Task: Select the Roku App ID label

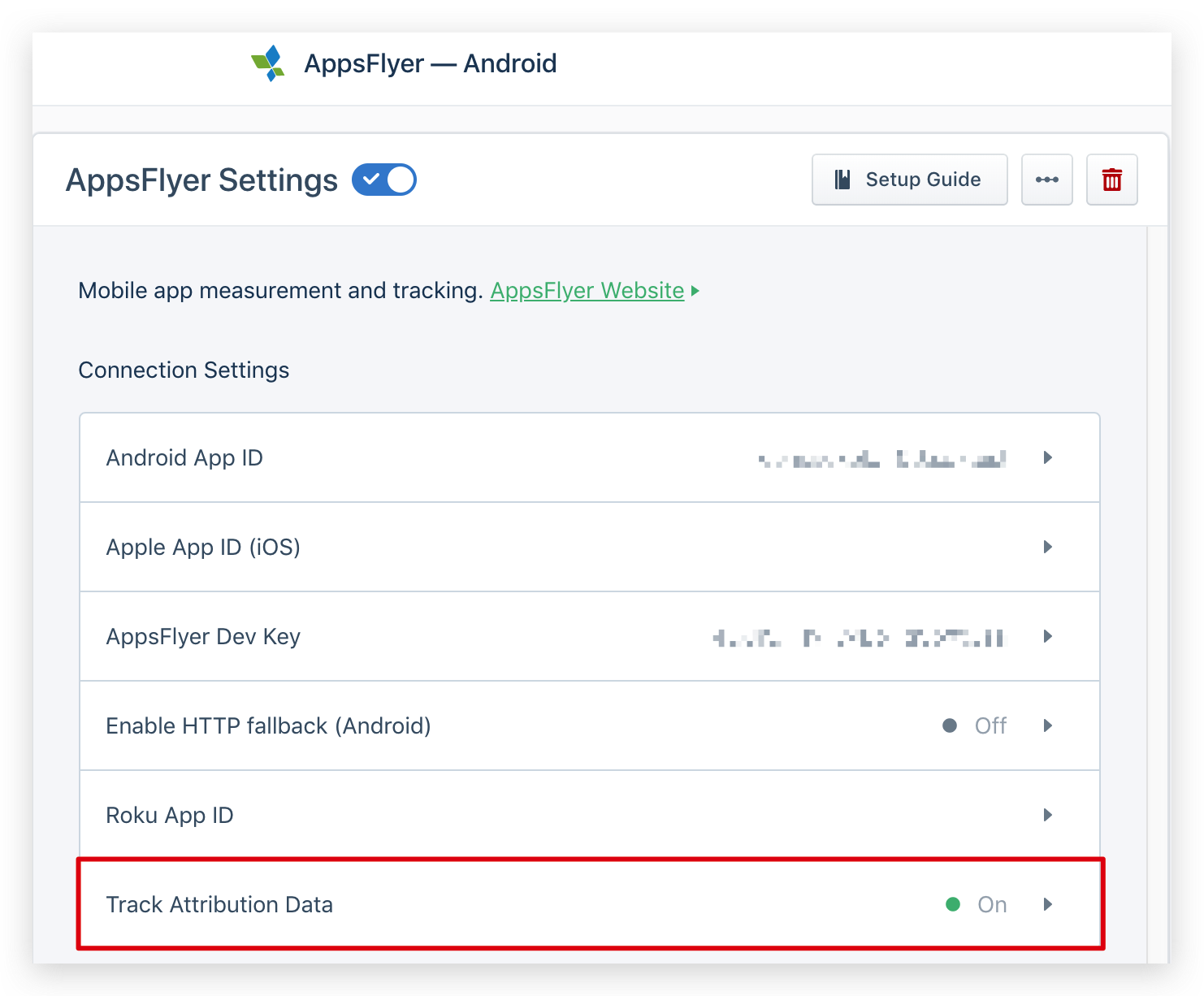Action: 170,816
